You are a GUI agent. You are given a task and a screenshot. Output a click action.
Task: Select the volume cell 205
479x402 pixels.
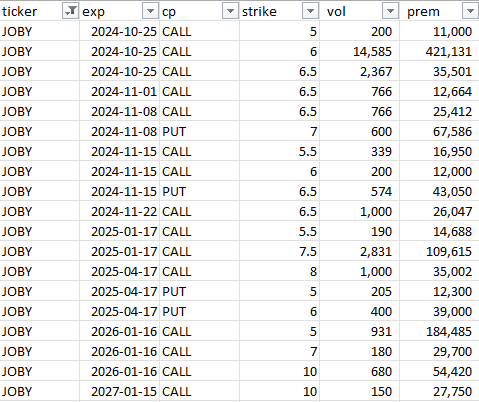[359, 291]
